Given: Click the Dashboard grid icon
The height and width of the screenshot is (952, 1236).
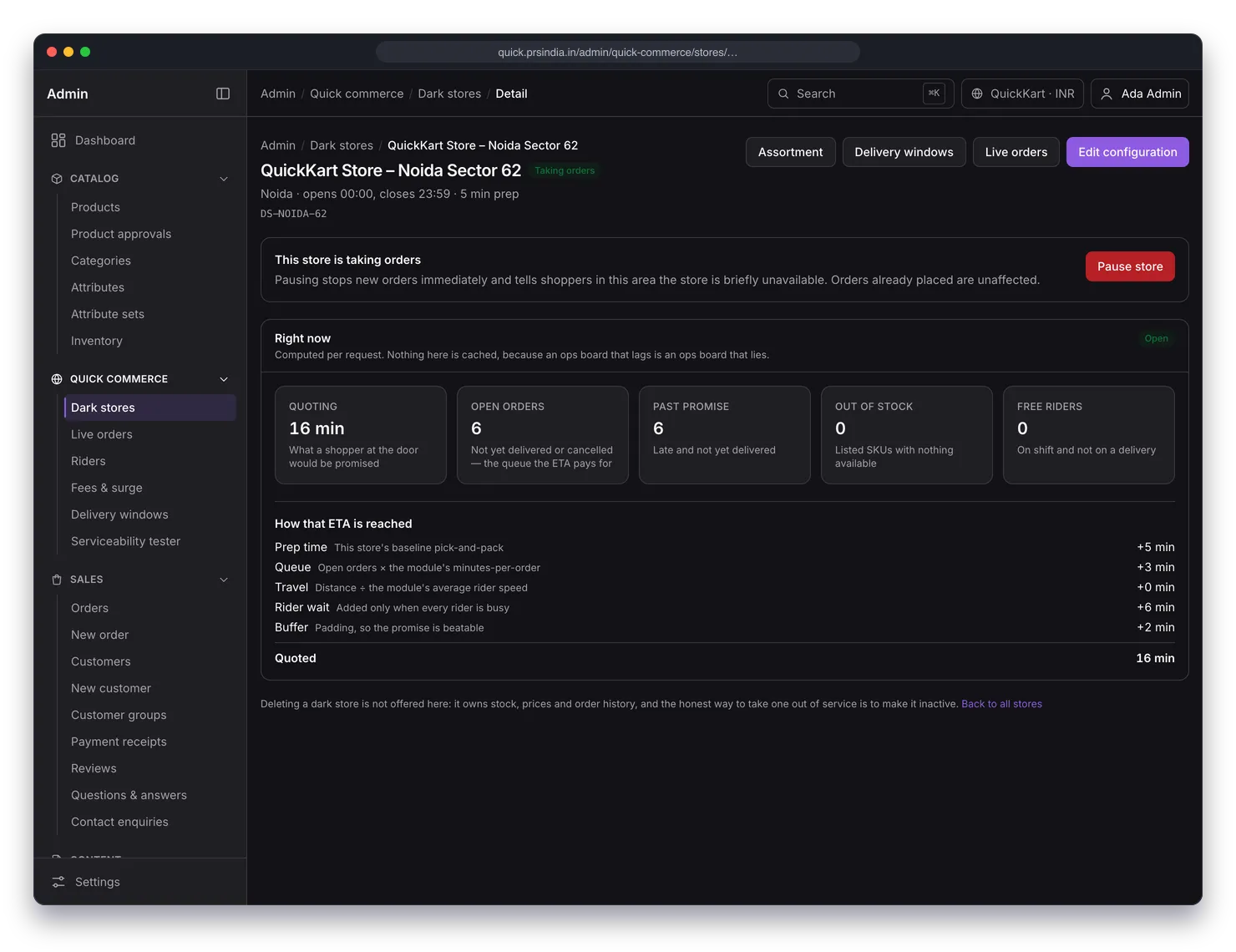Looking at the screenshot, I should (x=58, y=140).
